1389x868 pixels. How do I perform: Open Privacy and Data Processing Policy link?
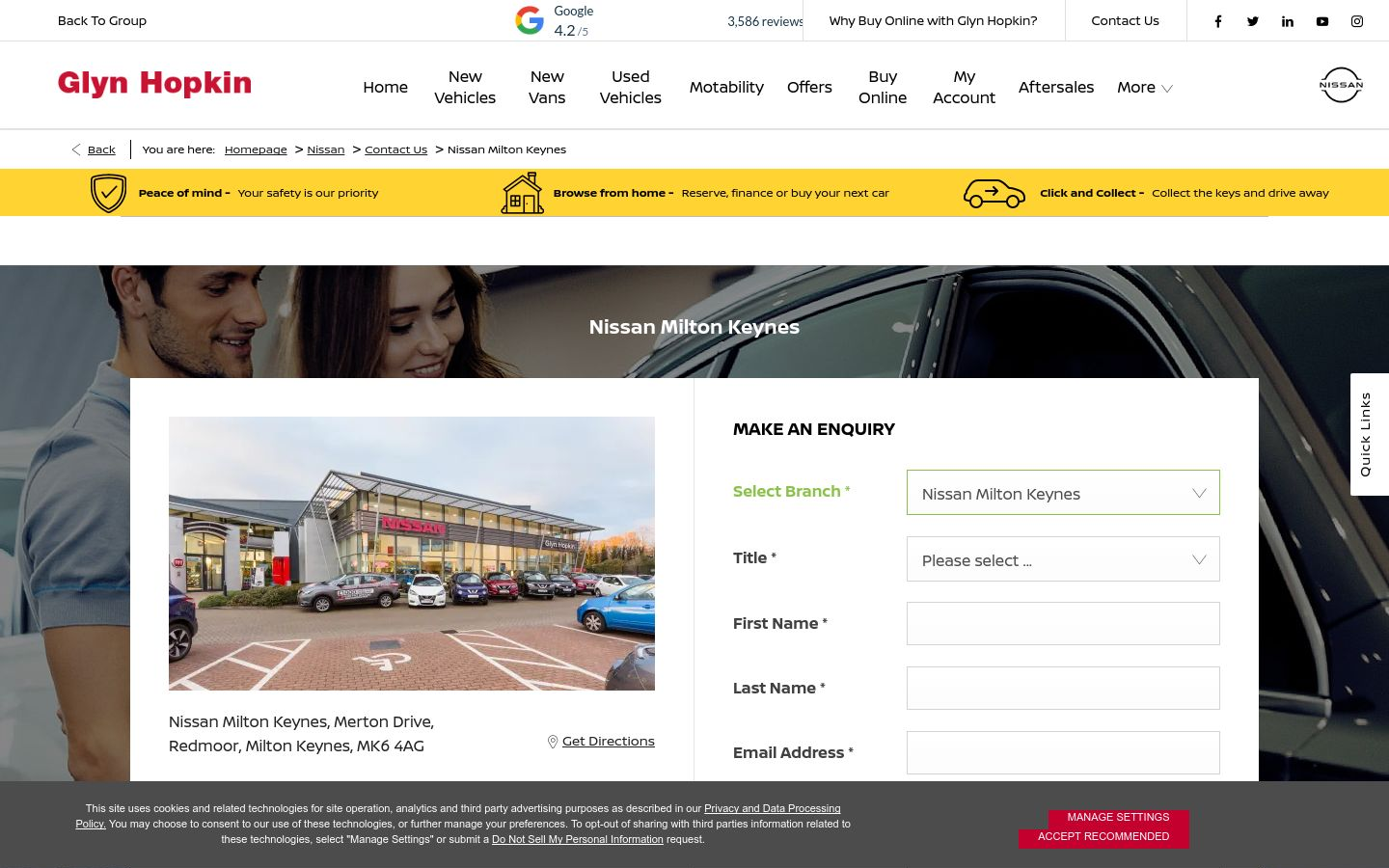772,808
